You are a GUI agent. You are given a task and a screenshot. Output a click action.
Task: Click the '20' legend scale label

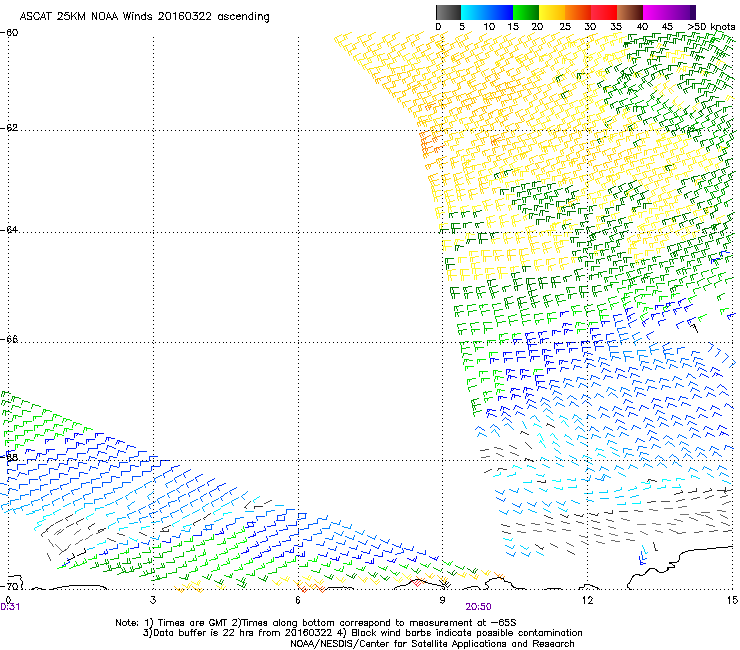coord(538,27)
